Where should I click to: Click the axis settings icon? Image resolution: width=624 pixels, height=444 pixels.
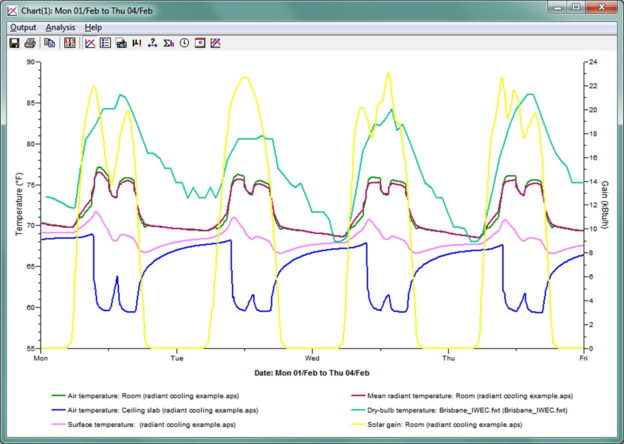[152, 44]
